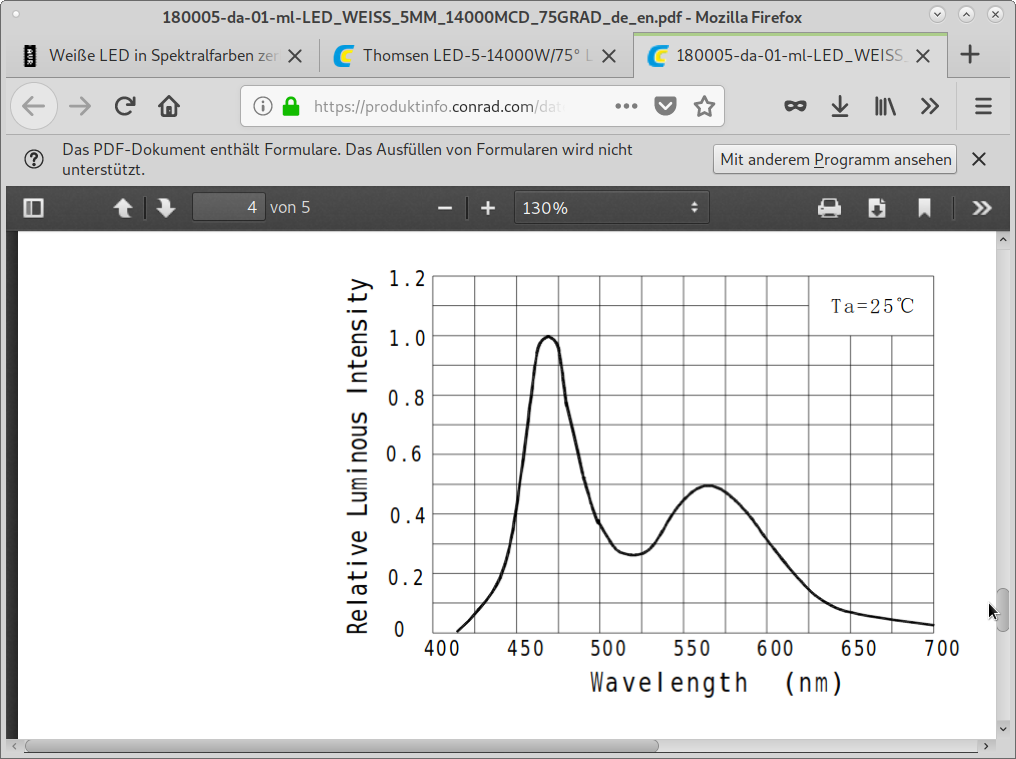
Task: Print the PDF document
Action: point(829,208)
